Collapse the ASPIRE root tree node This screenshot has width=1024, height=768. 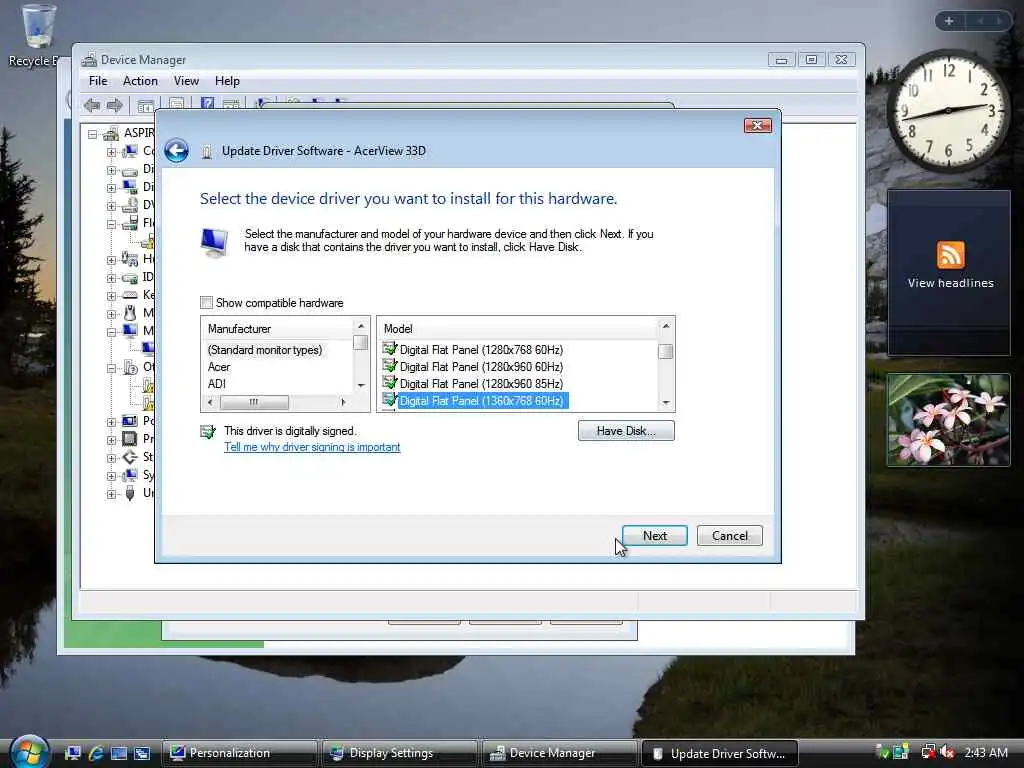(x=93, y=134)
